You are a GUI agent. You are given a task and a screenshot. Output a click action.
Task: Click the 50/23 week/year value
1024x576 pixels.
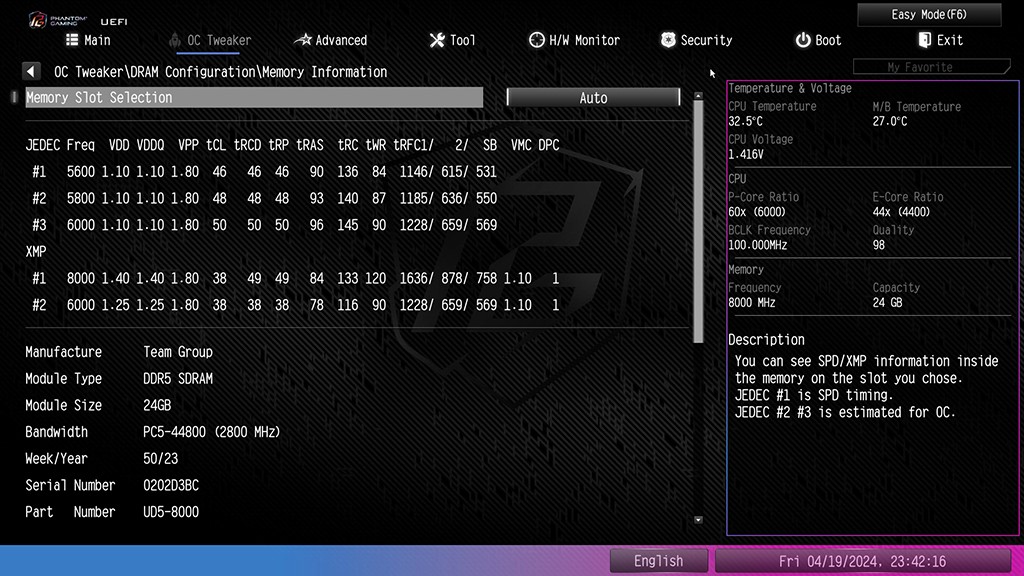pos(160,459)
